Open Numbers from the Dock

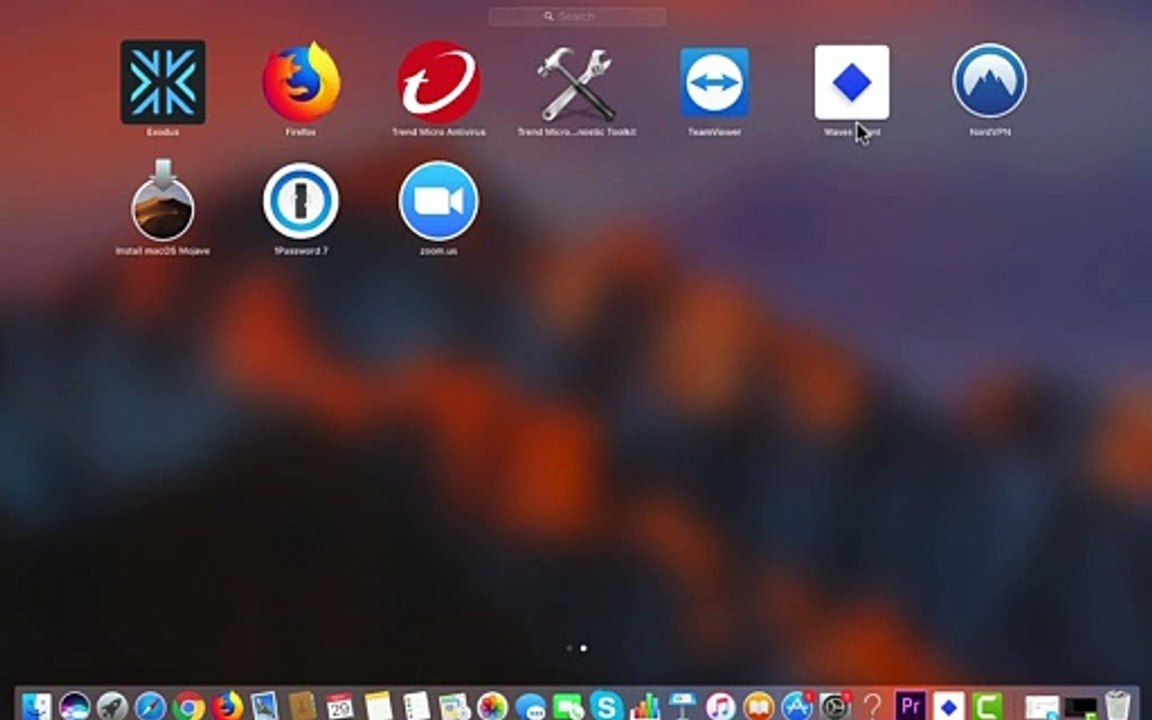click(644, 706)
